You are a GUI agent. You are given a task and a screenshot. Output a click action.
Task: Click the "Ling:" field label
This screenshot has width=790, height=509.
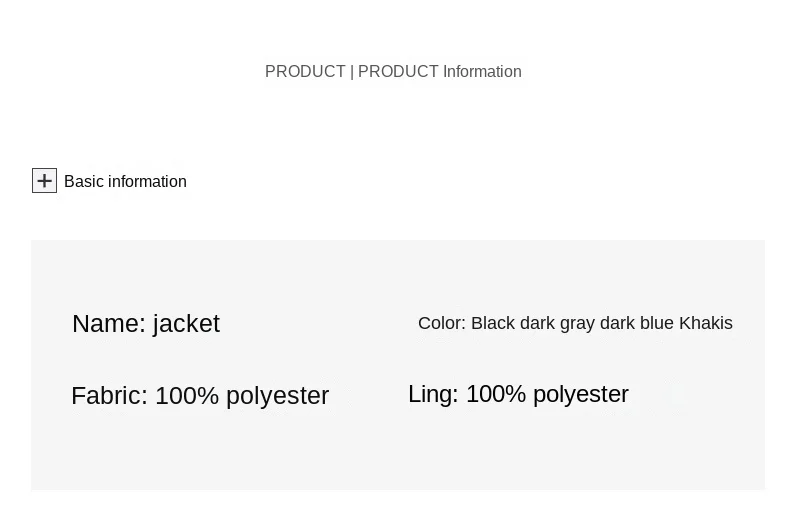[433, 394]
